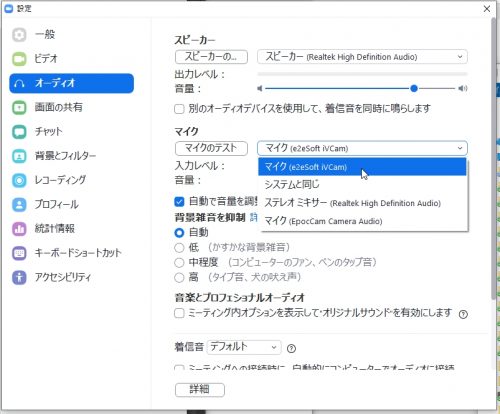Open the レコーディング tab
Image resolution: width=500 pixels, height=414 pixels.
coord(72,180)
